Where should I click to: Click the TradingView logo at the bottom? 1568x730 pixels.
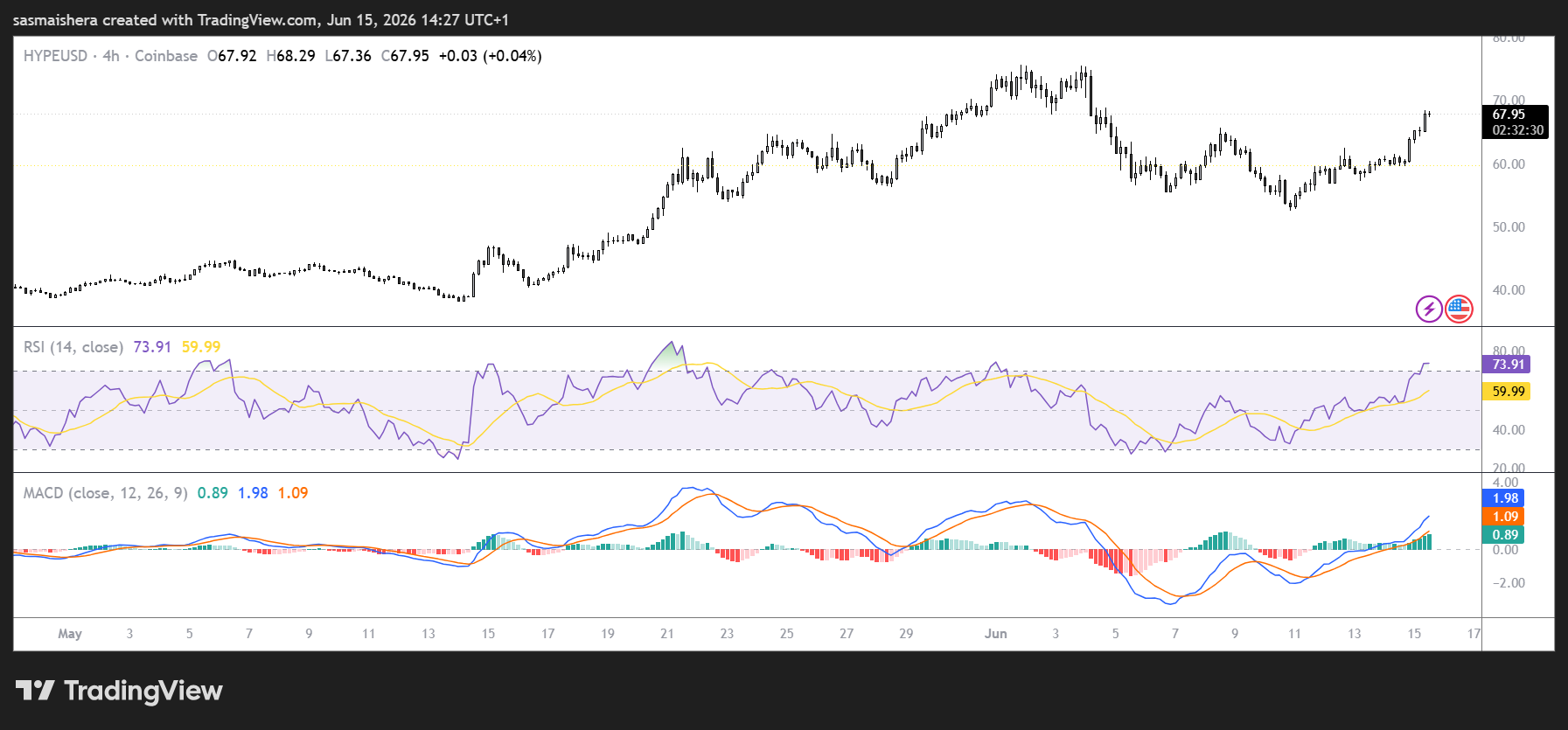[119, 691]
